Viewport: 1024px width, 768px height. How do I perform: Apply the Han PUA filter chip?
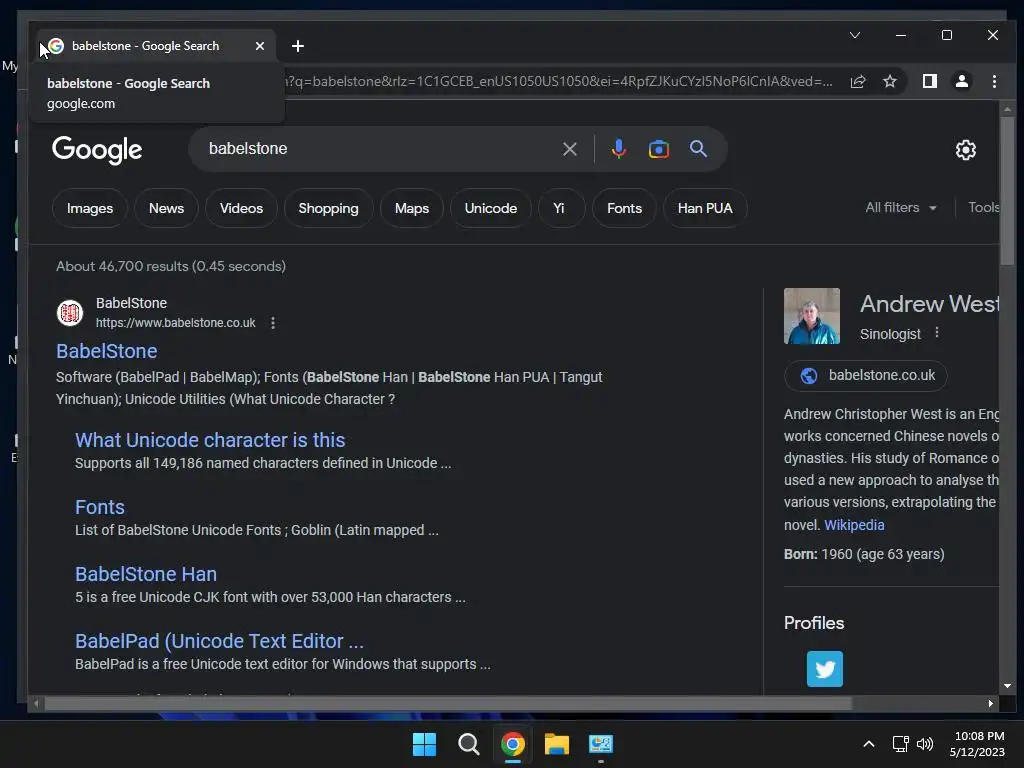[x=705, y=208]
